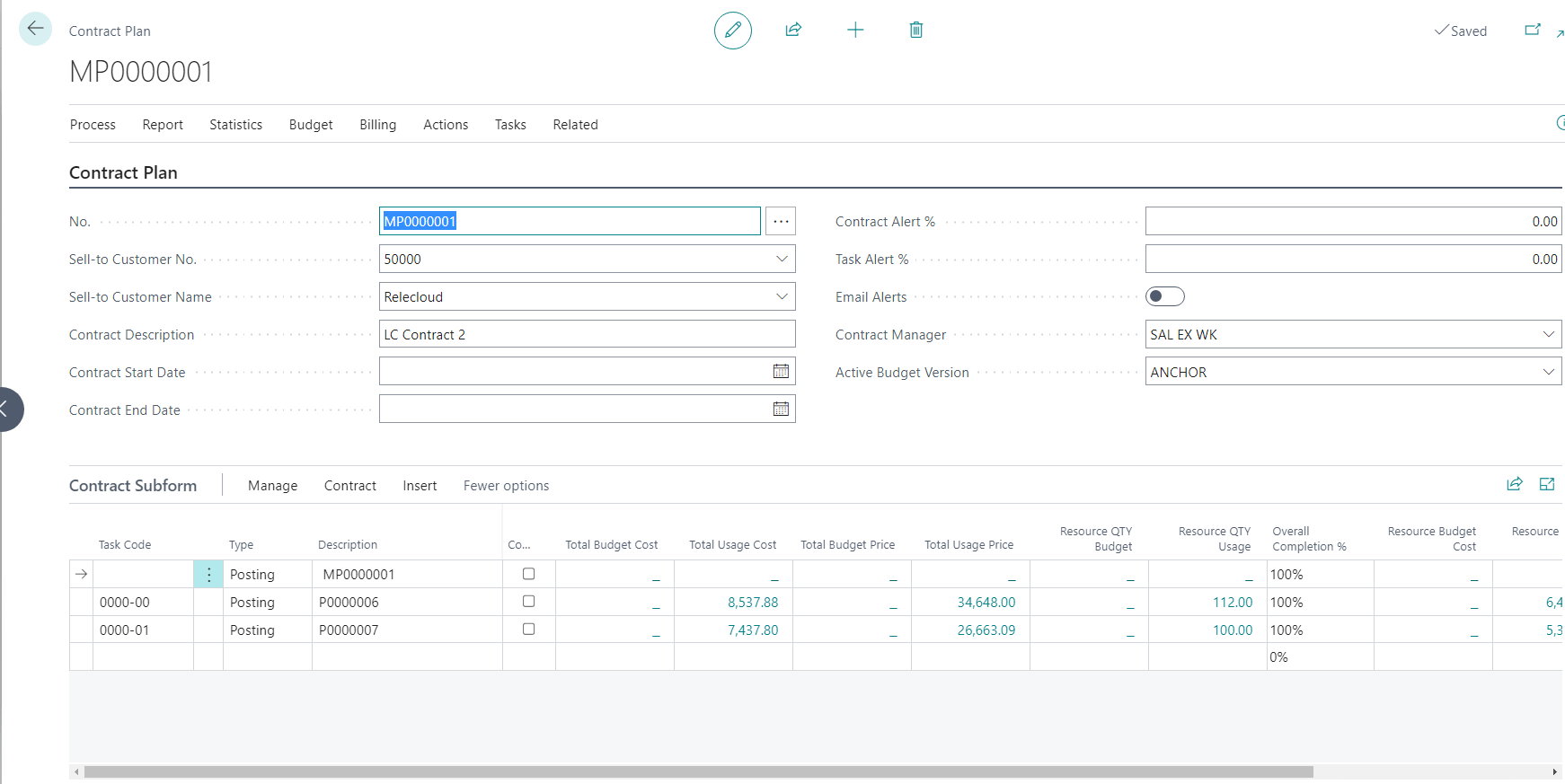1565x784 pixels.
Task: Click the Task Alert % field
Action: 1354,259
